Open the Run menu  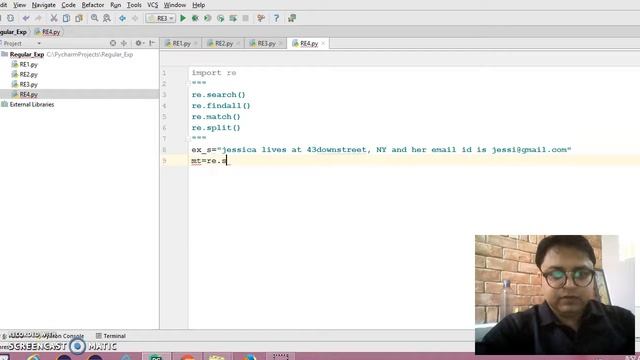[116, 5]
